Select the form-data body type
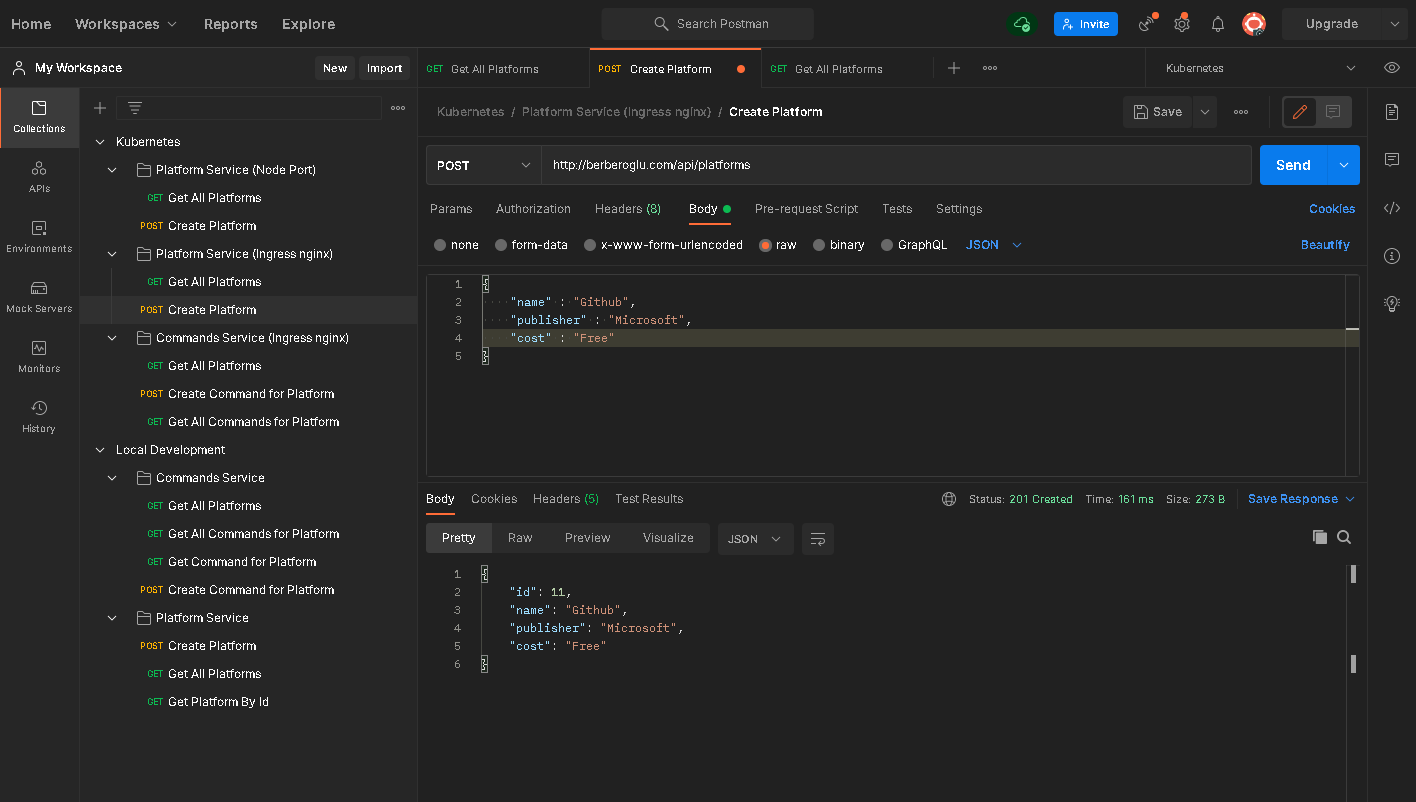1416x802 pixels. [x=501, y=245]
